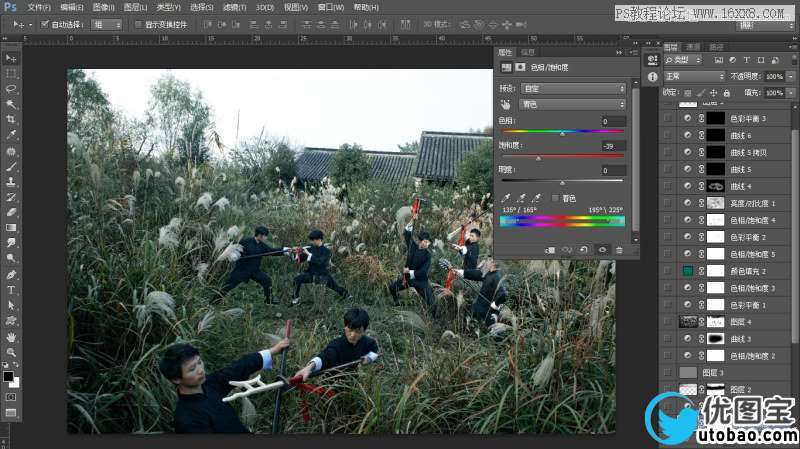
Task: Enable the 着色 colorize checkbox
Action: (x=555, y=198)
